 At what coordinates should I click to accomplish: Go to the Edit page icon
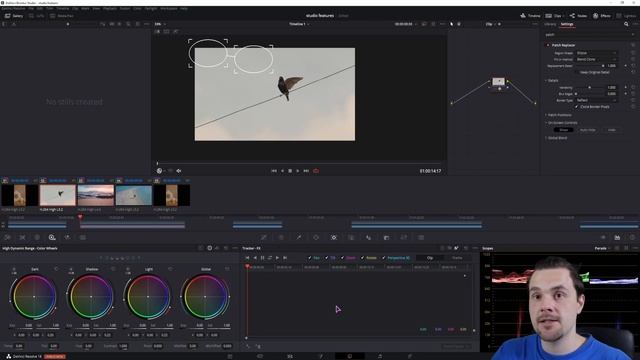point(290,356)
